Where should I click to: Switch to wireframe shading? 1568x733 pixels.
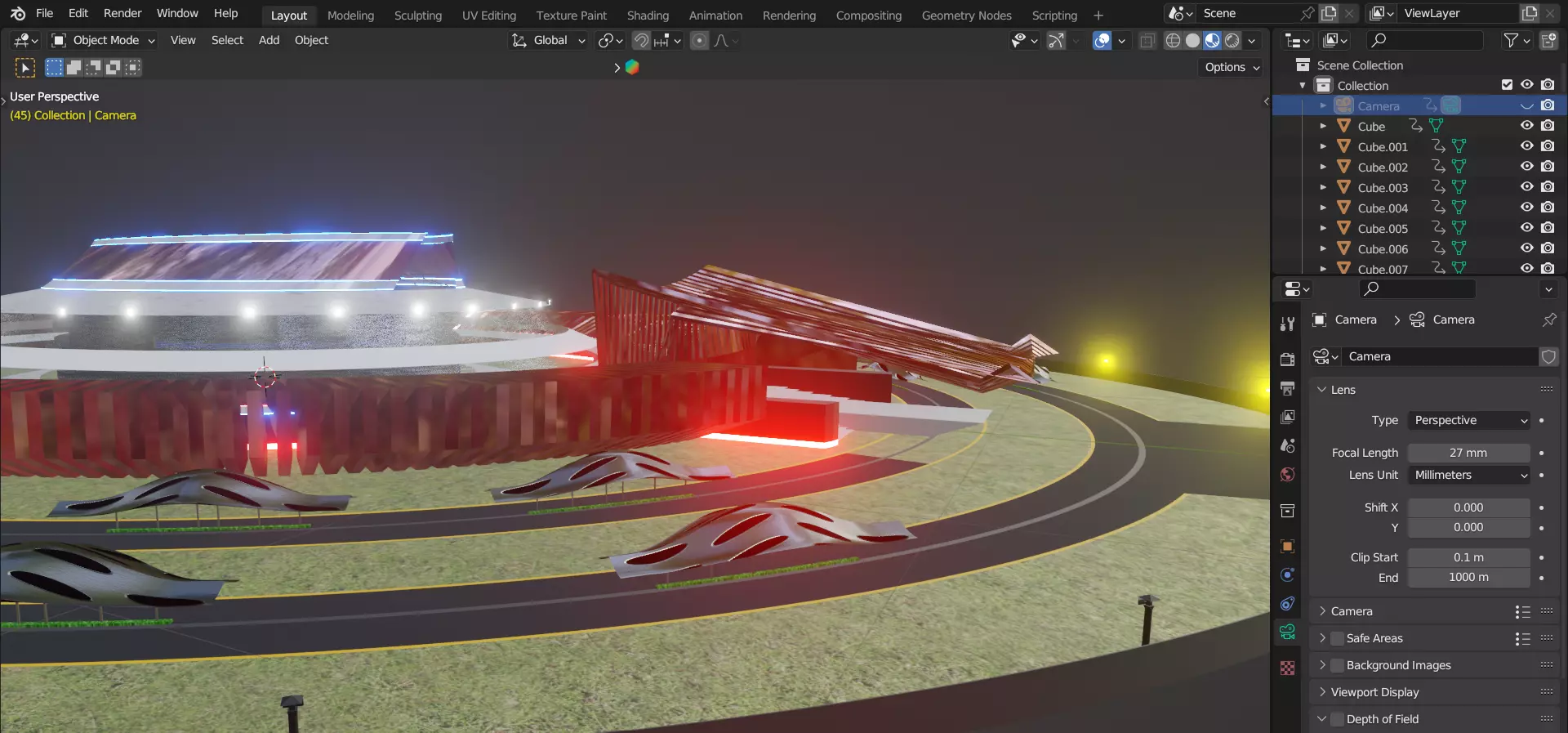(1173, 40)
